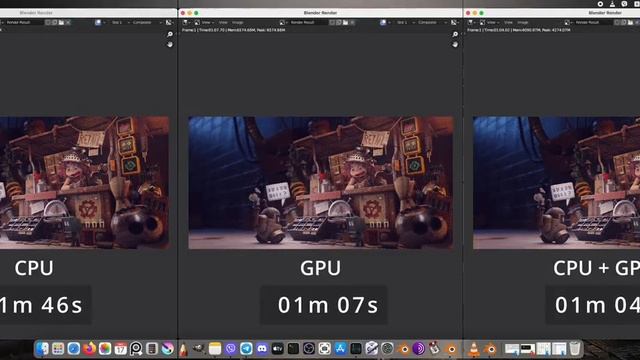Click the rendered image in CPU window

pos(84,182)
